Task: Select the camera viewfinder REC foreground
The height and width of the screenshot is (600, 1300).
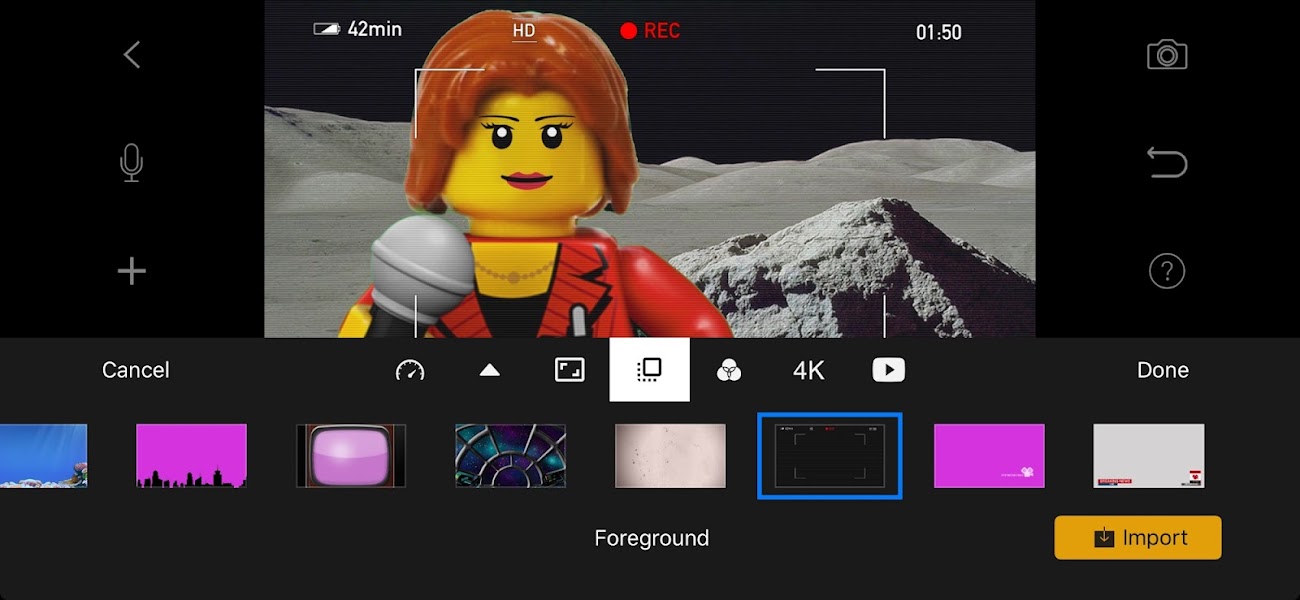Action: pyautogui.click(x=830, y=456)
